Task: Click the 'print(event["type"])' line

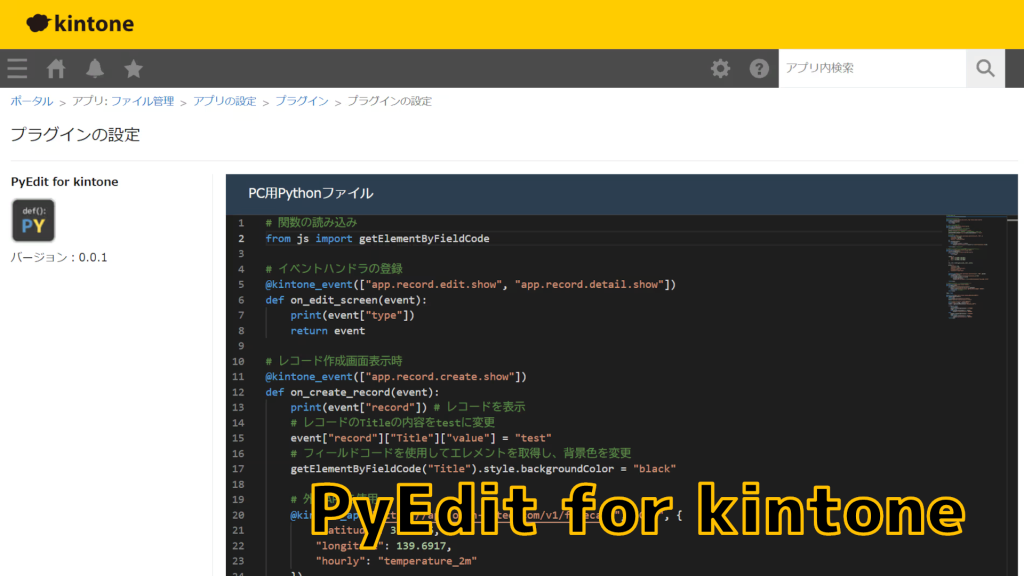Action: point(352,315)
